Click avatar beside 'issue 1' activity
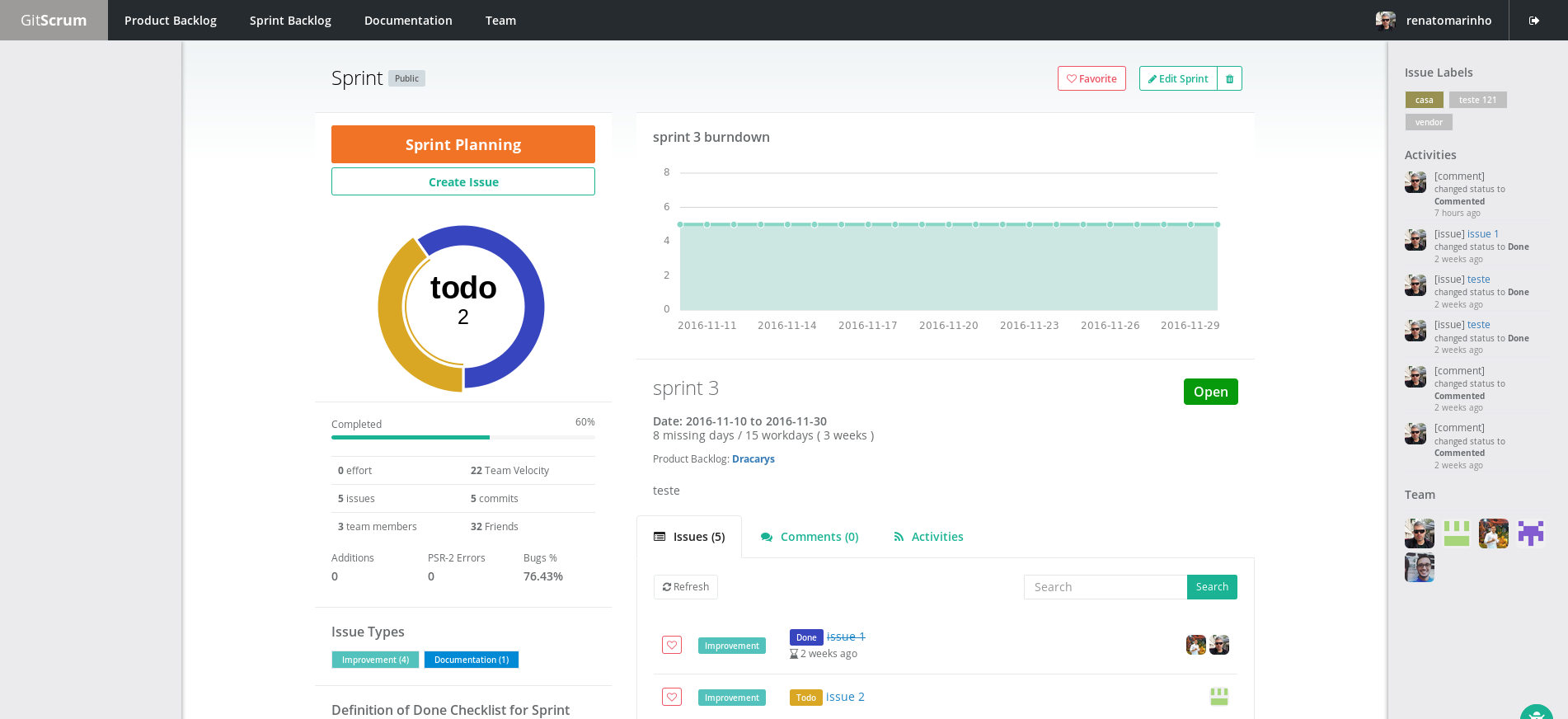 1415,240
